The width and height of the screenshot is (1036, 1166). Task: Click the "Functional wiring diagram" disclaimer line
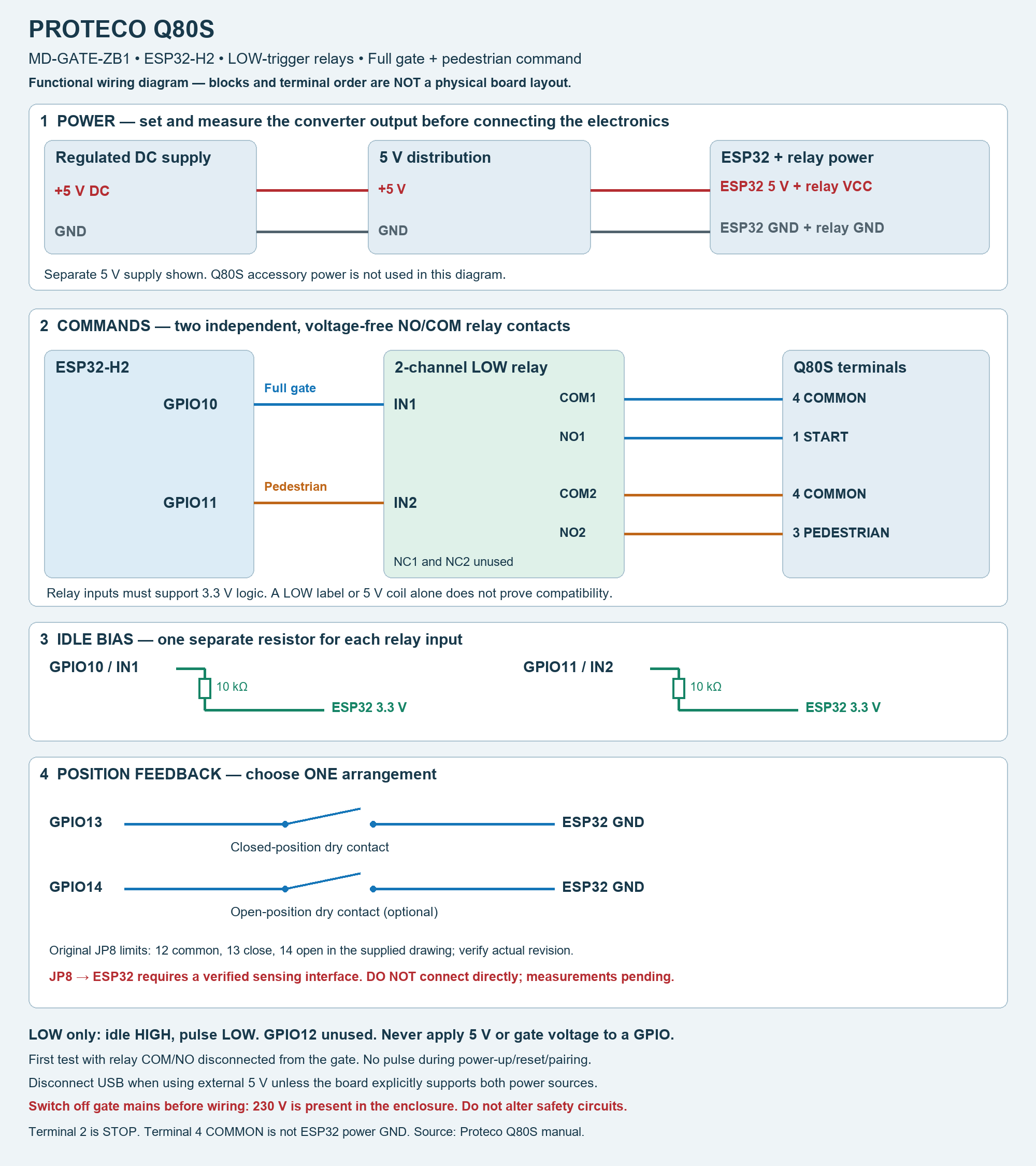300,83
